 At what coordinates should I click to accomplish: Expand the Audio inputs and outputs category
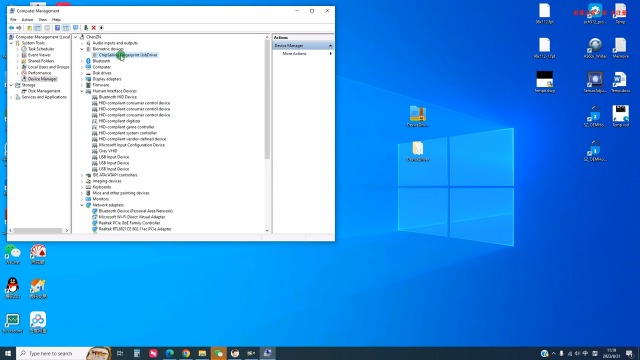coord(82,43)
